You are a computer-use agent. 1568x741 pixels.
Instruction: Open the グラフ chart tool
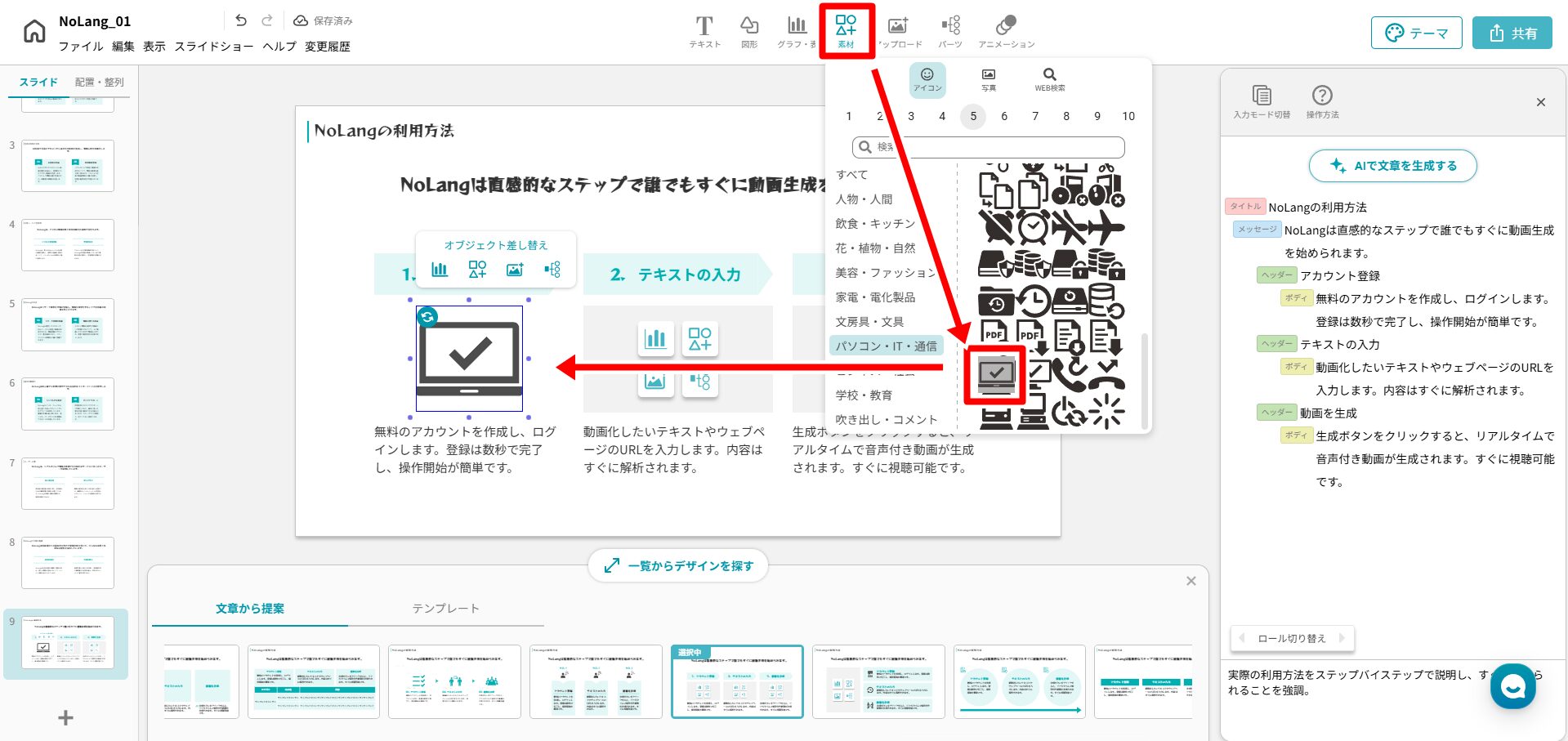pyautogui.click(x=797, y=32)
